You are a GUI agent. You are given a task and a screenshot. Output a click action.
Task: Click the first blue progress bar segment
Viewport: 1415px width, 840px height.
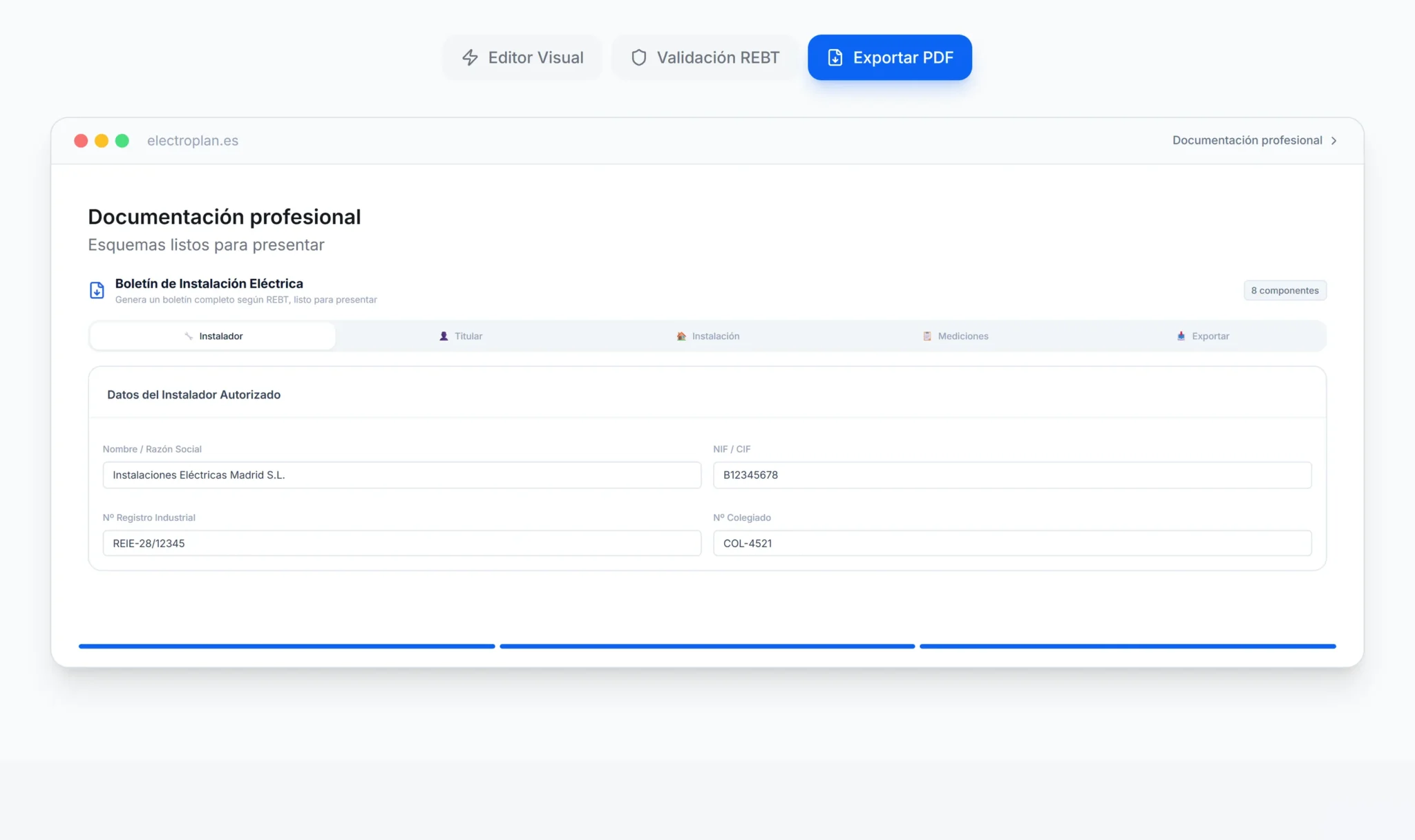[x=287, y=646]
